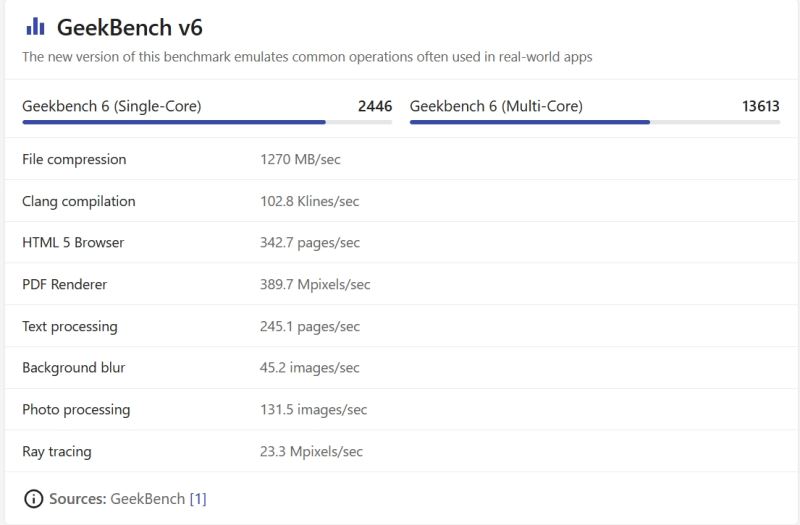Select the Text processing row label

[69, 327]
